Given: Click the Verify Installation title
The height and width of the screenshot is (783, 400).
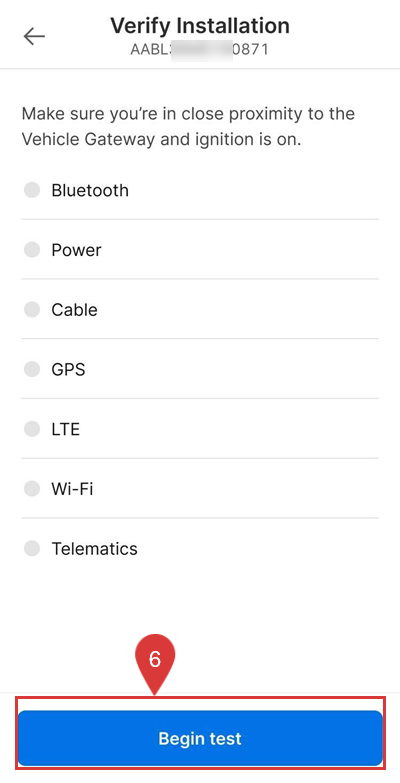Looking at the screenshot, I should pos(200,25).
